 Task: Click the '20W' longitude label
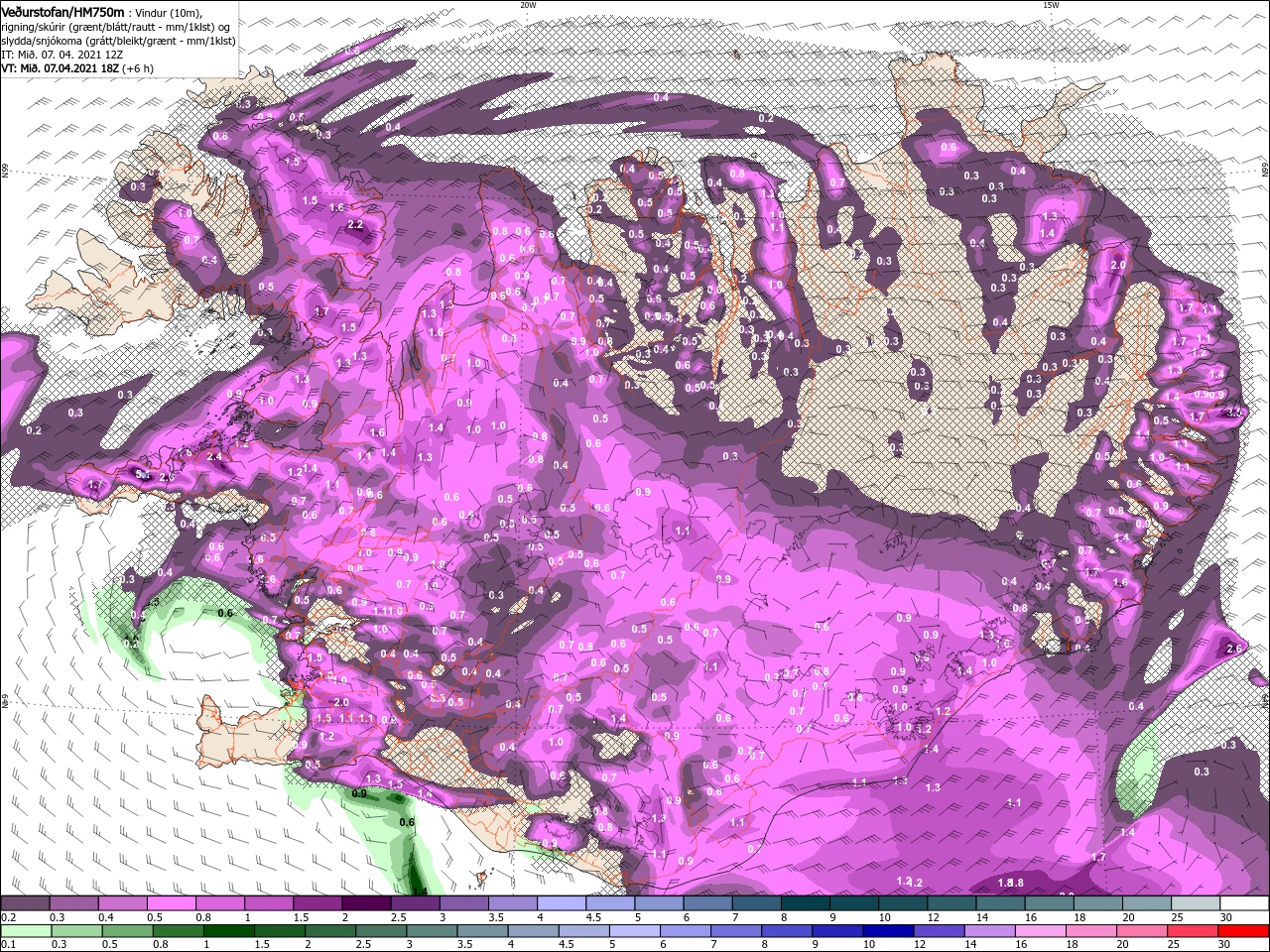coord(528,5)
